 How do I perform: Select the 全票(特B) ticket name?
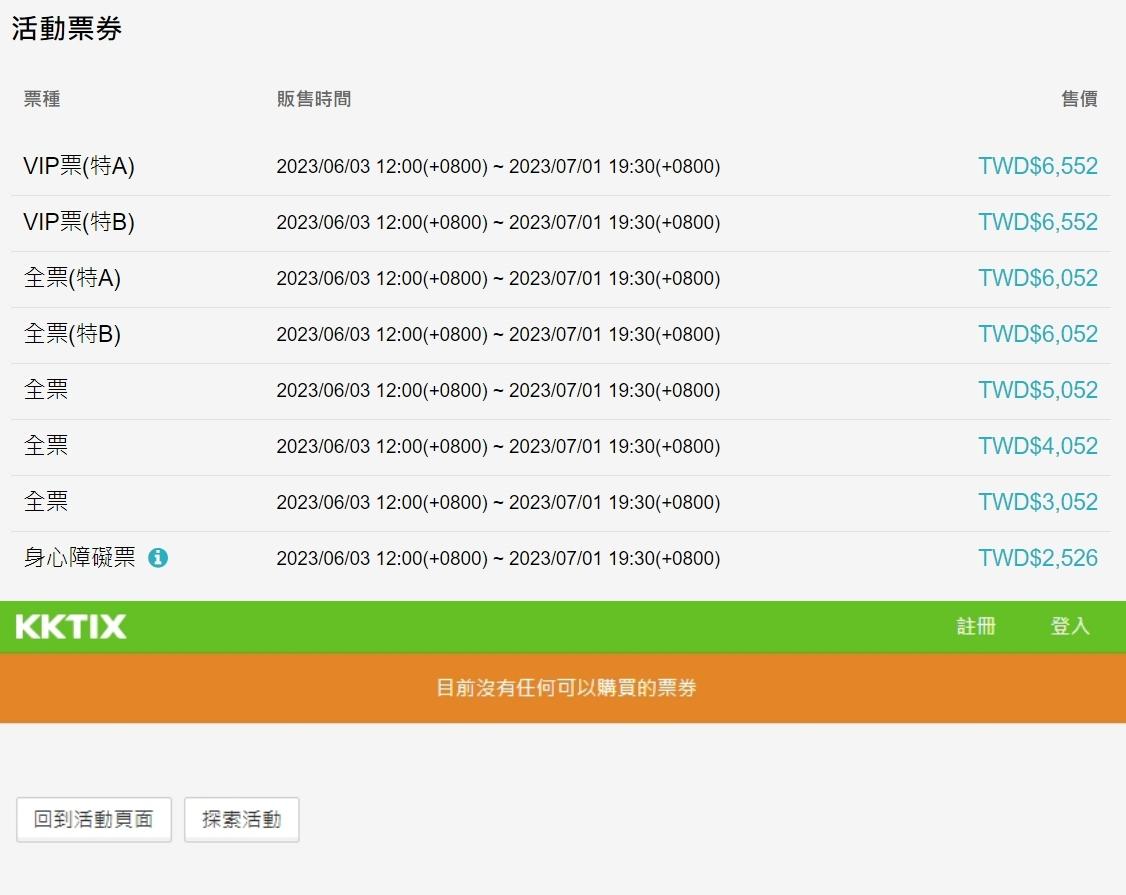click(x=72, y=334)
